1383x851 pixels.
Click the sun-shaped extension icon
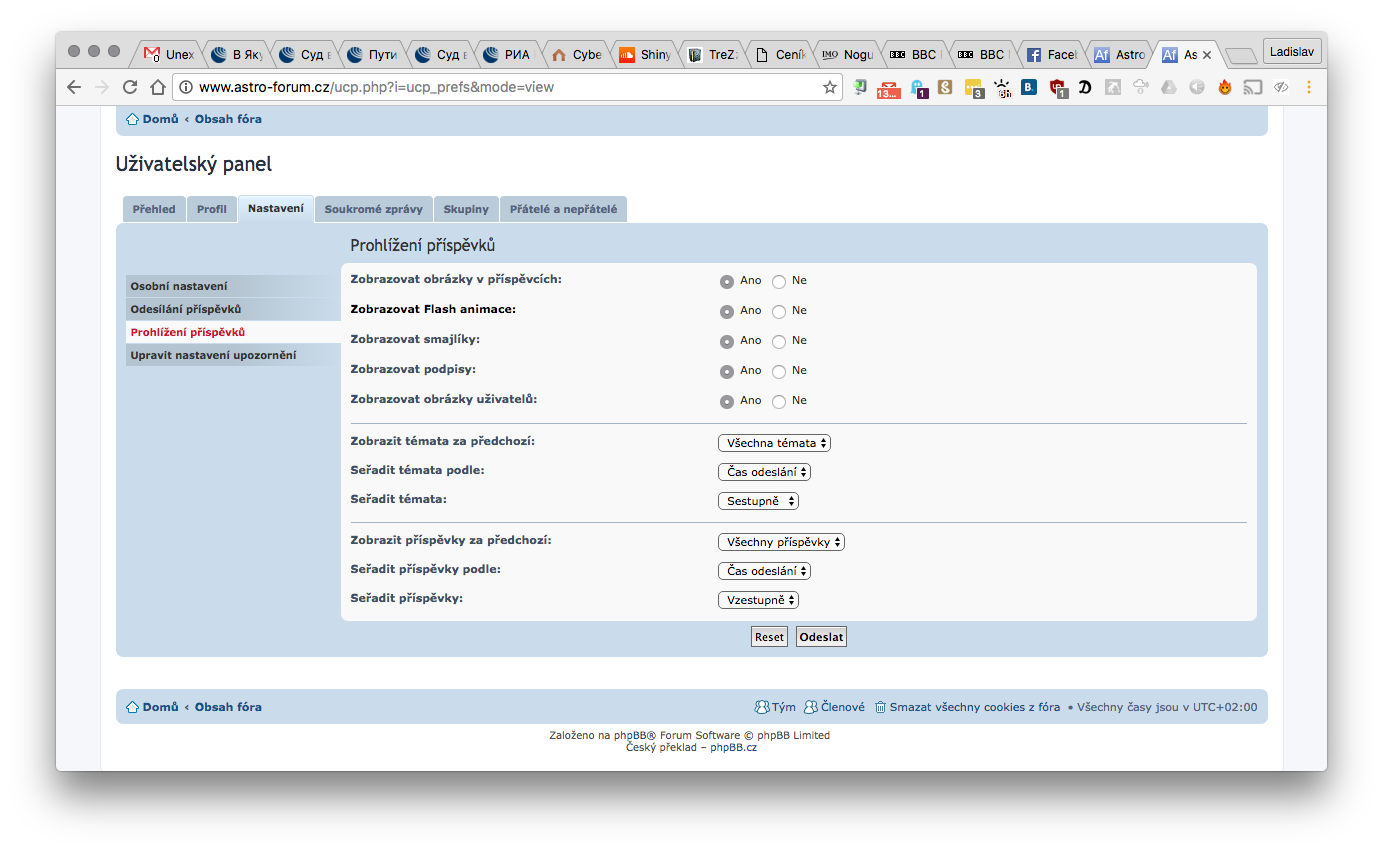pyautogui.click(x=1001, y=88)
